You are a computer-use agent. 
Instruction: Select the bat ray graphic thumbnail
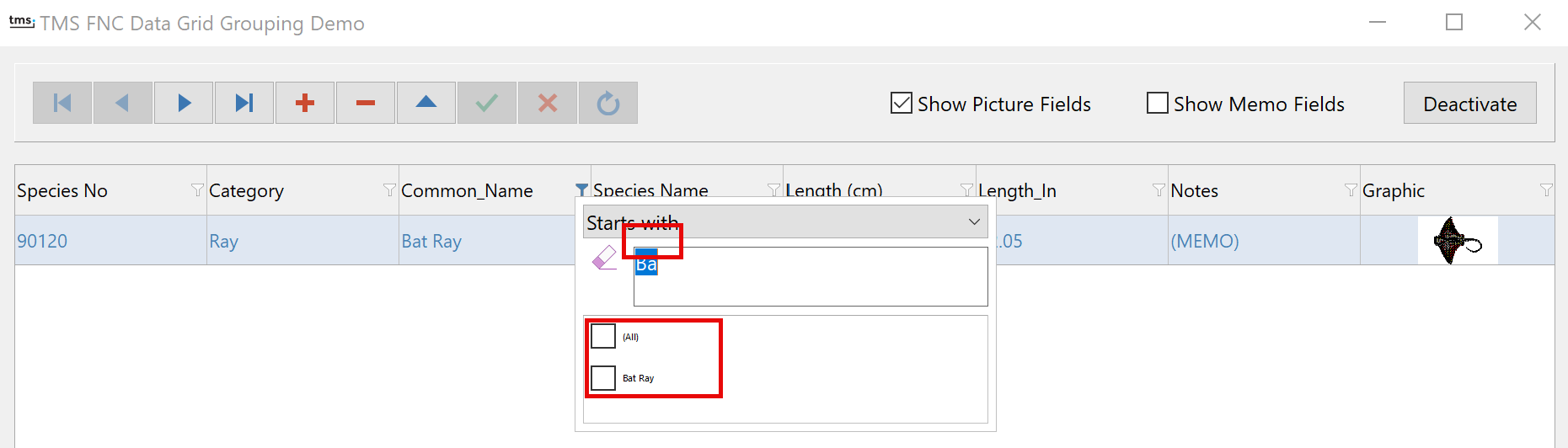[x=1458, y=241]
